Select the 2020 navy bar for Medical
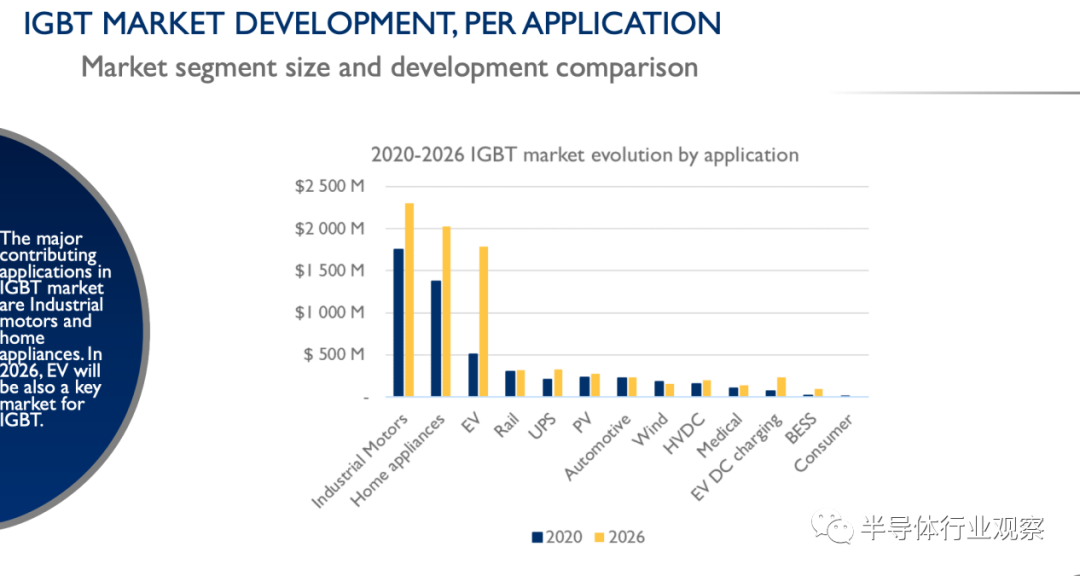The height and width of the screenshot is (576, 1080). pos(734,392)
